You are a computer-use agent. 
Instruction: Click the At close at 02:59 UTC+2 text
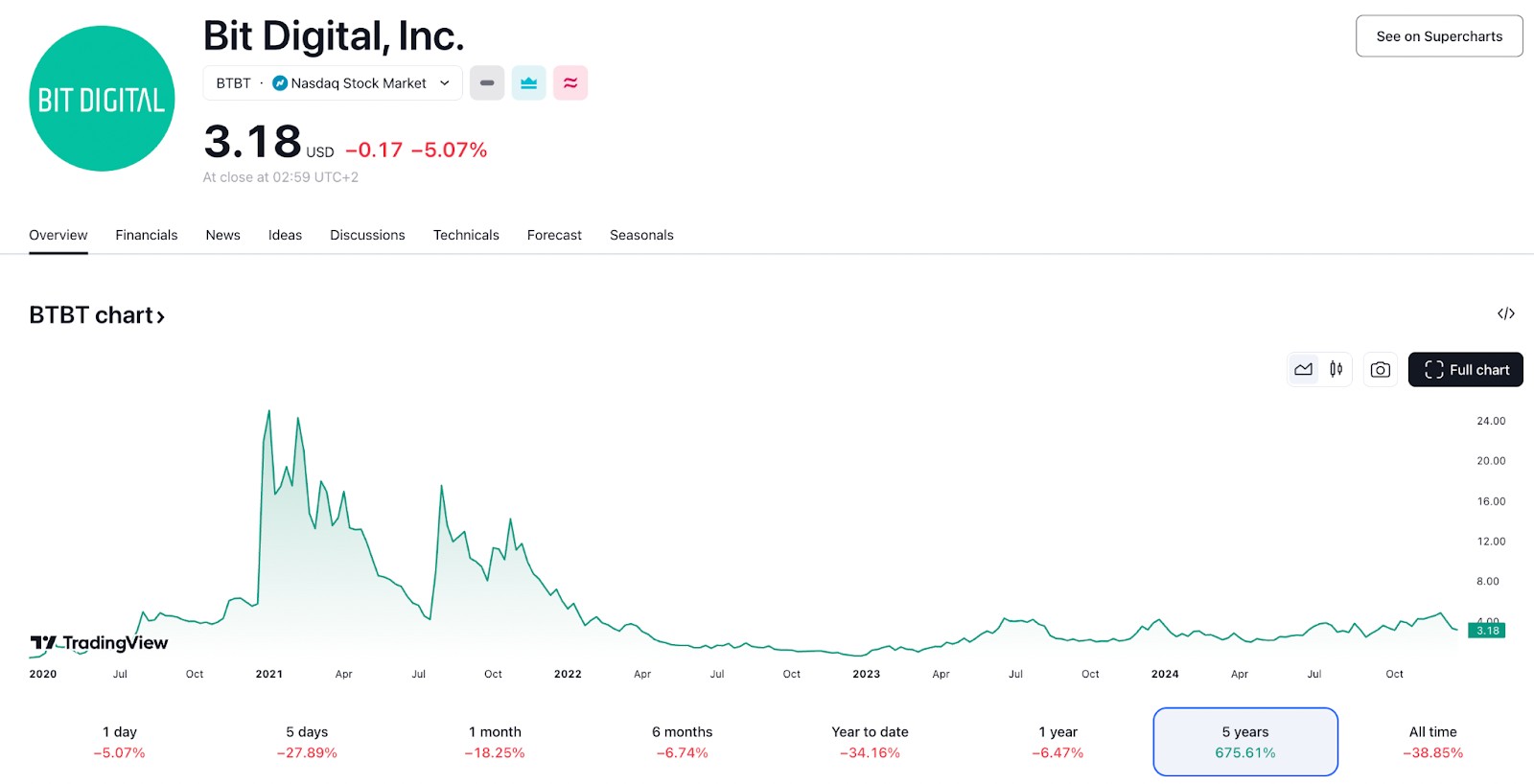(x=281, y=177)
